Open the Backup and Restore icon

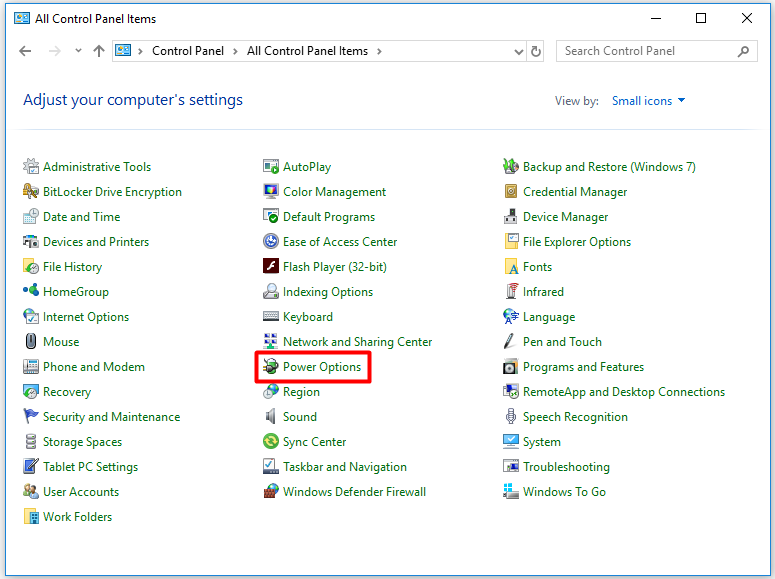tap(511, 167)
